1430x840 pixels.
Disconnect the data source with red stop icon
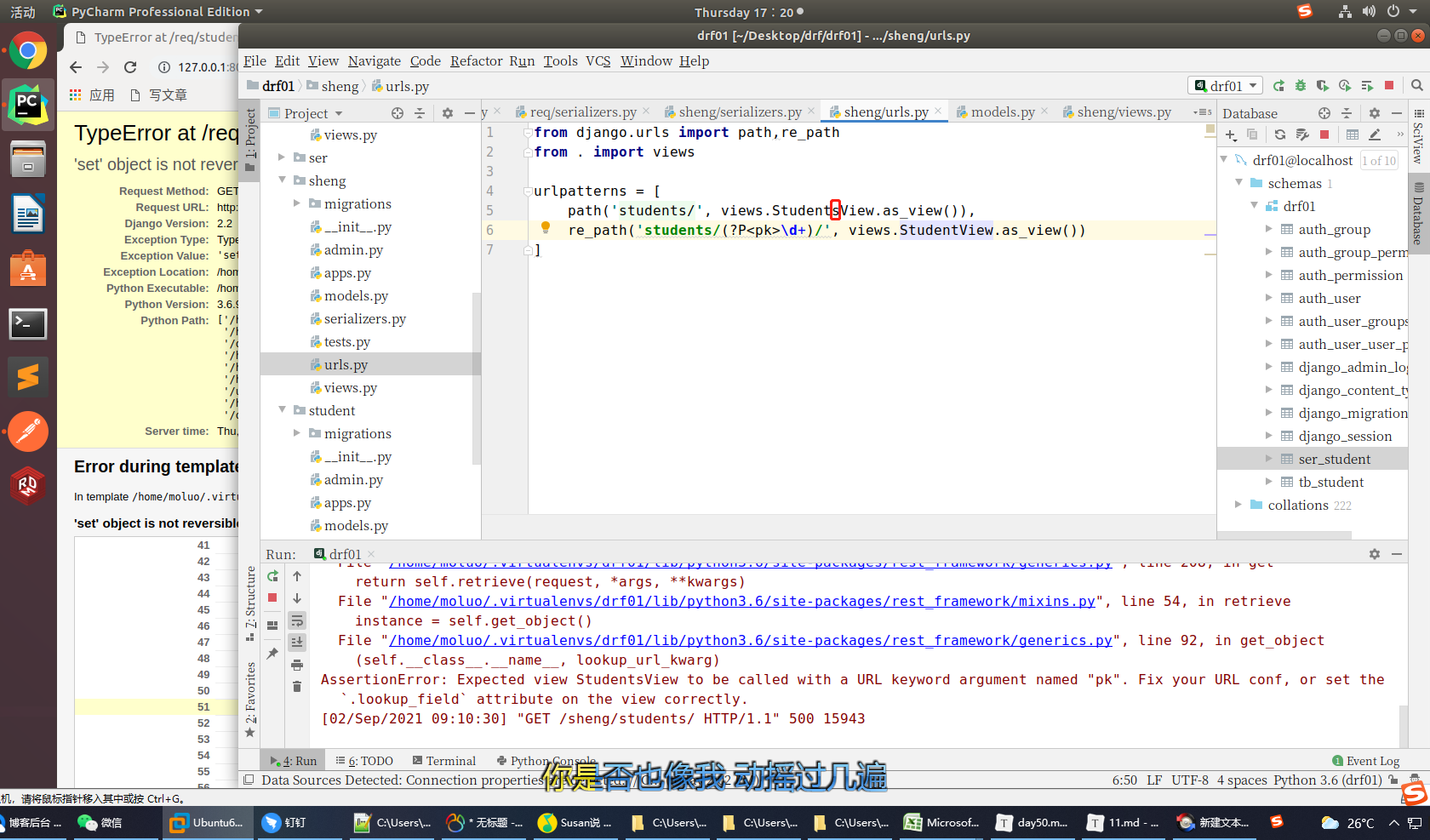[x=1324, y=135]
